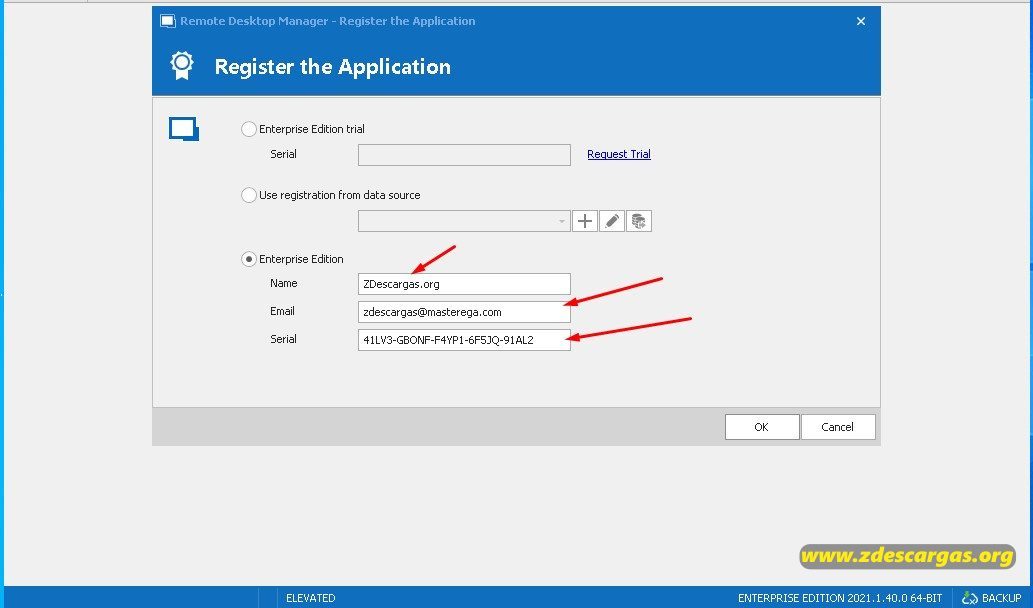The image size is (1033, 608).
Task: Choose the Enterprise Edition radio button
Action: [x=248, y=260]
